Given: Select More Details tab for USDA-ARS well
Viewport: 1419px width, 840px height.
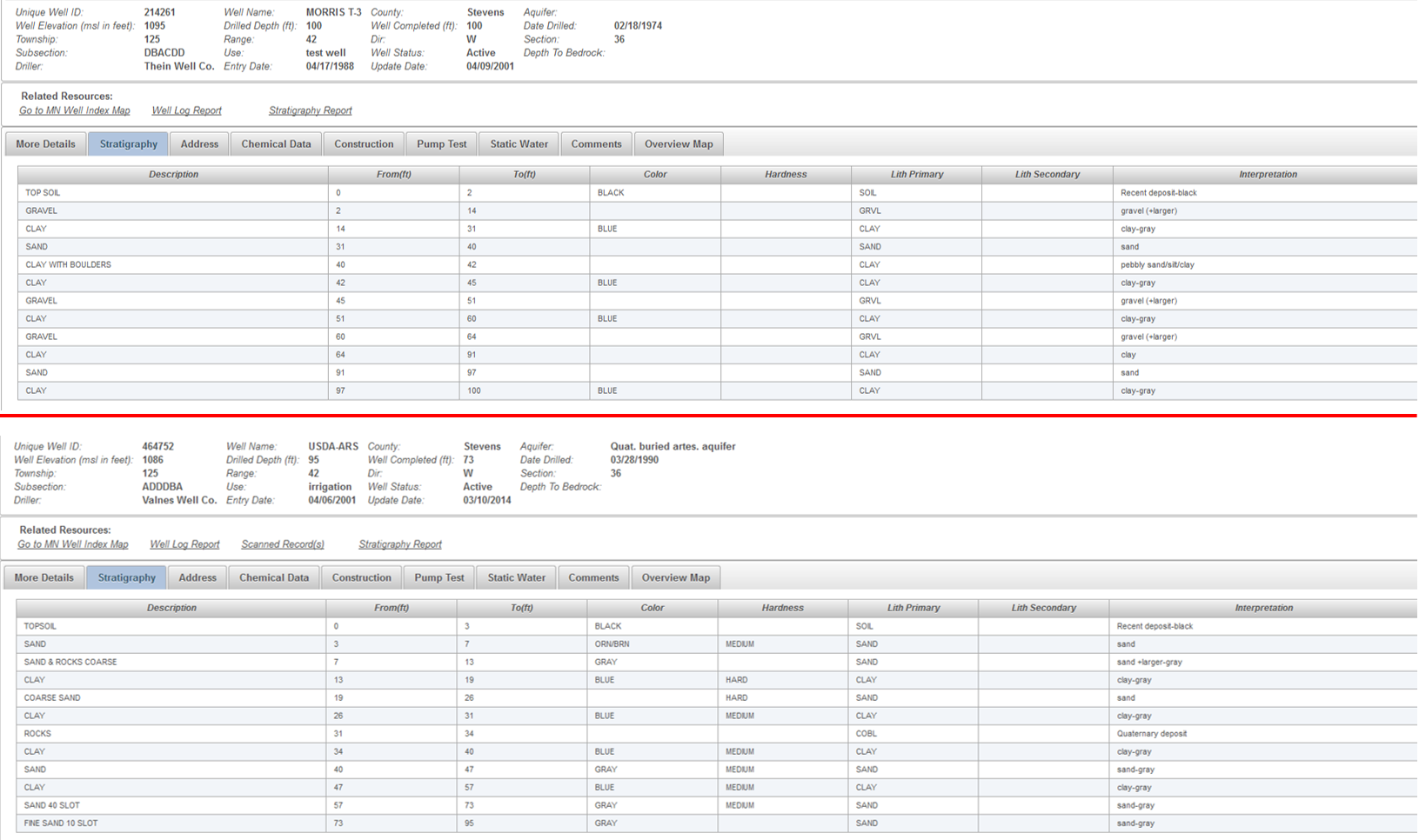Looking at the screenshot, I should tap(44, 577).
